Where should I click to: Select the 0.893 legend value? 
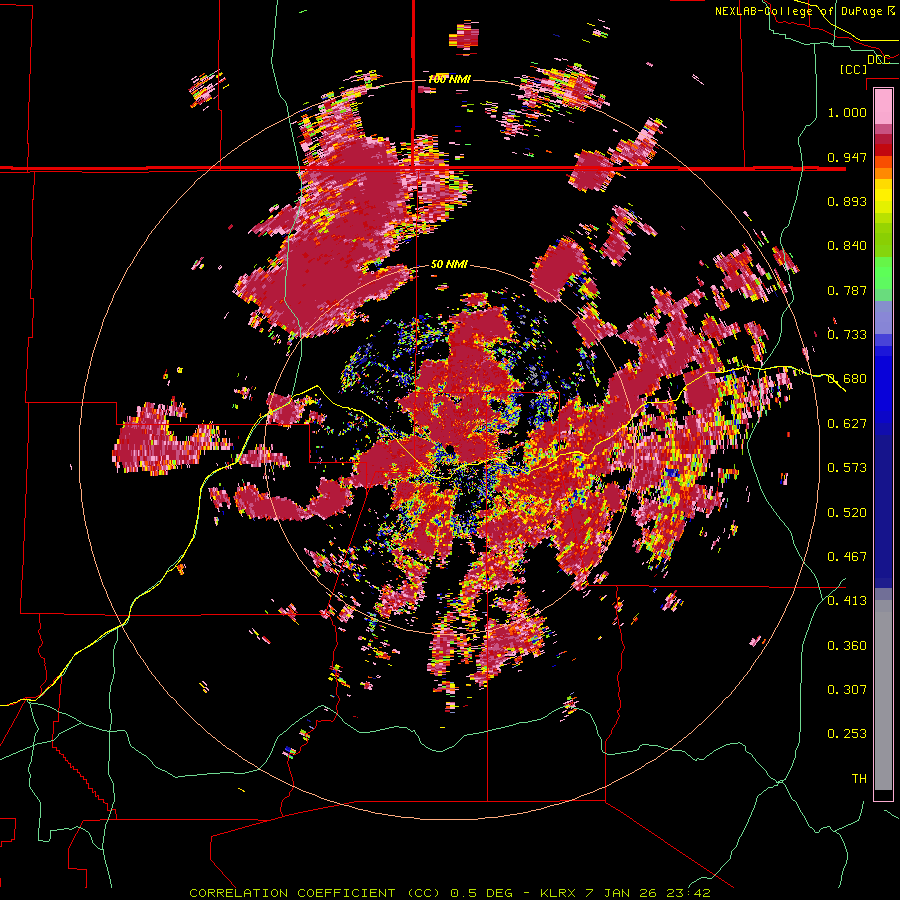[847, 201]
